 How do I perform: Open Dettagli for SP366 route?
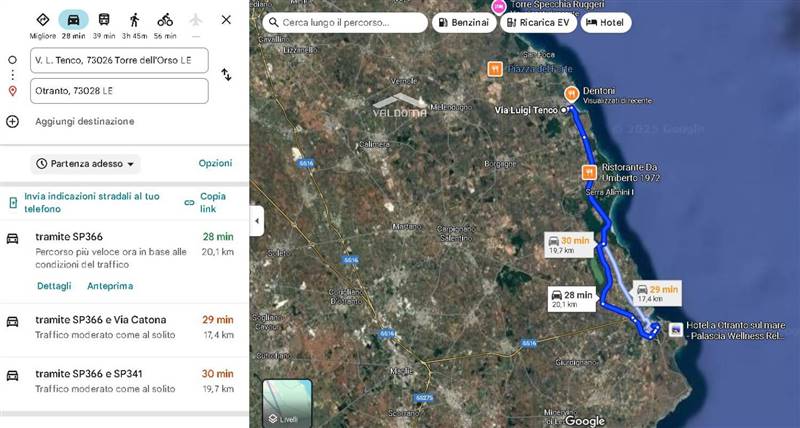click(54, 286)
